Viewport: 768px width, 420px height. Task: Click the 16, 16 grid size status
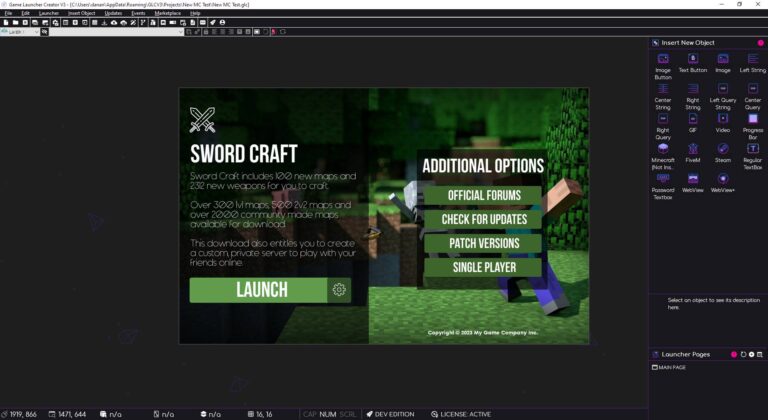click(260, 414)
